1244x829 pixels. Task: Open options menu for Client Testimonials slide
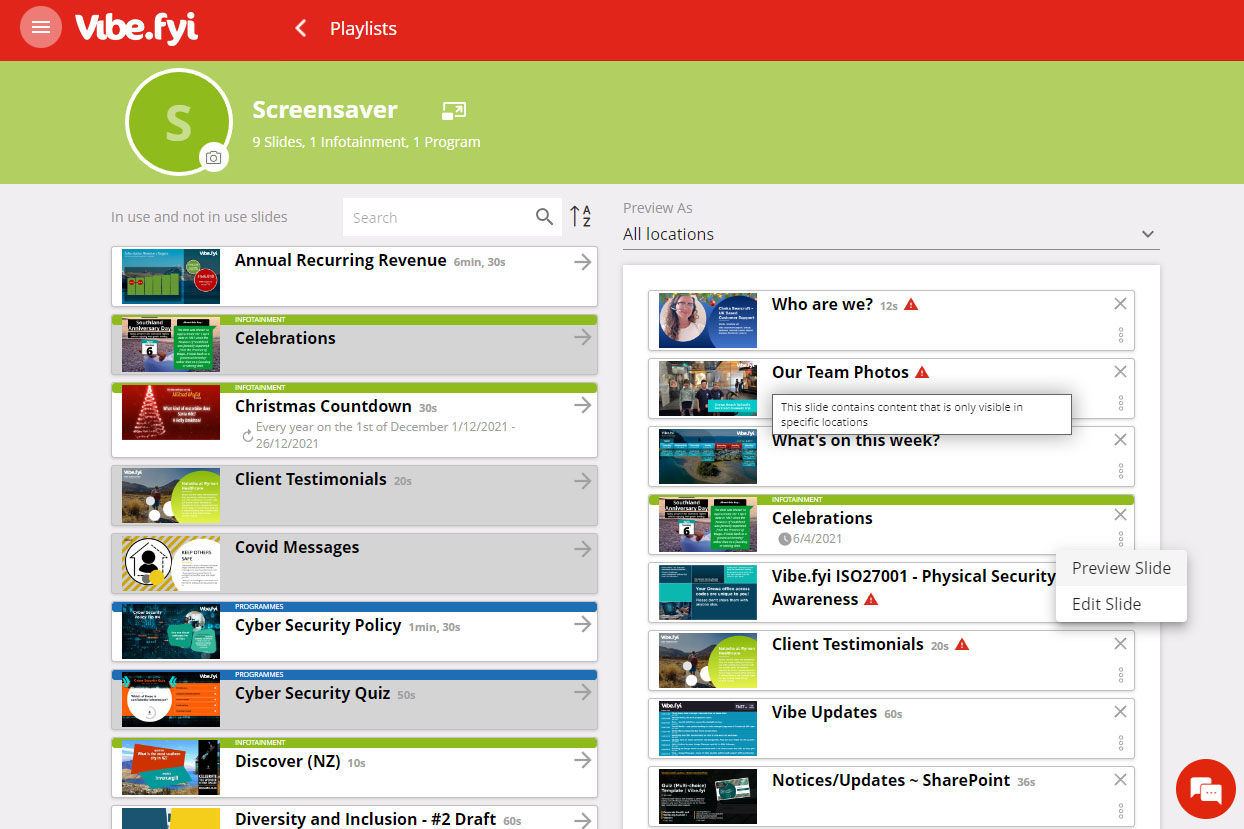coord(1121,675)
